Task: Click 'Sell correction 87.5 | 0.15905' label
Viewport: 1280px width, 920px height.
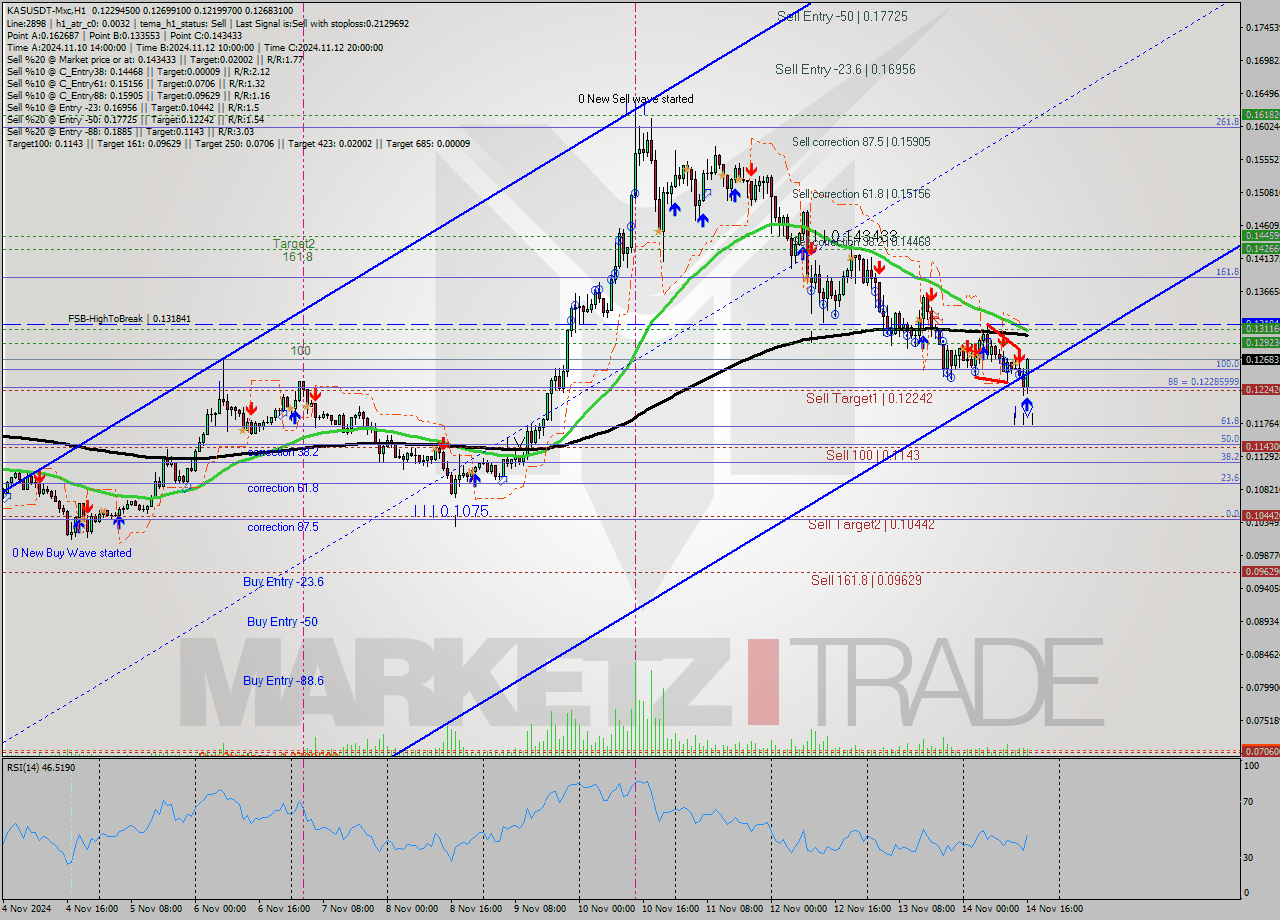Action: [x=861, y=142]
